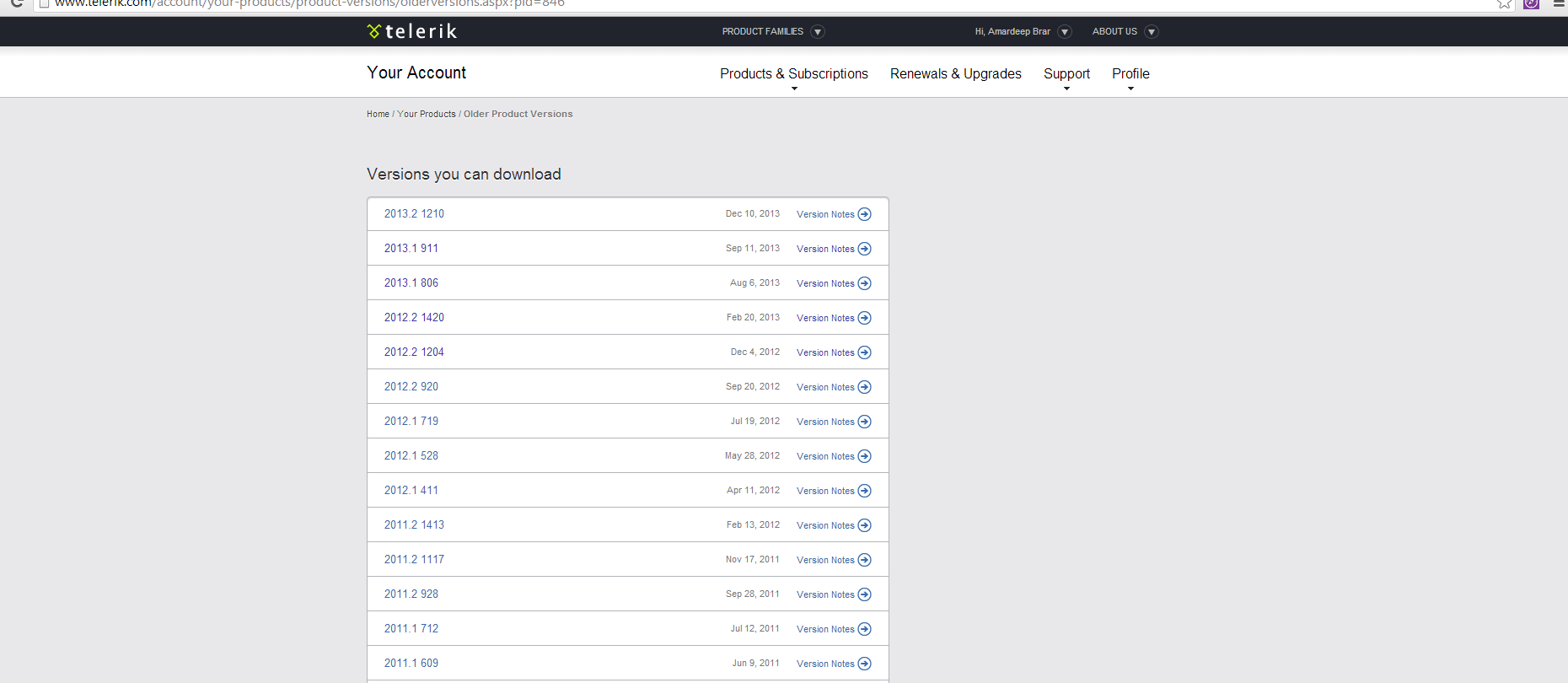Click the Dec 4, 2012 date
Image resolution: width=1568 pixels, height=683 pixels.
755,352
